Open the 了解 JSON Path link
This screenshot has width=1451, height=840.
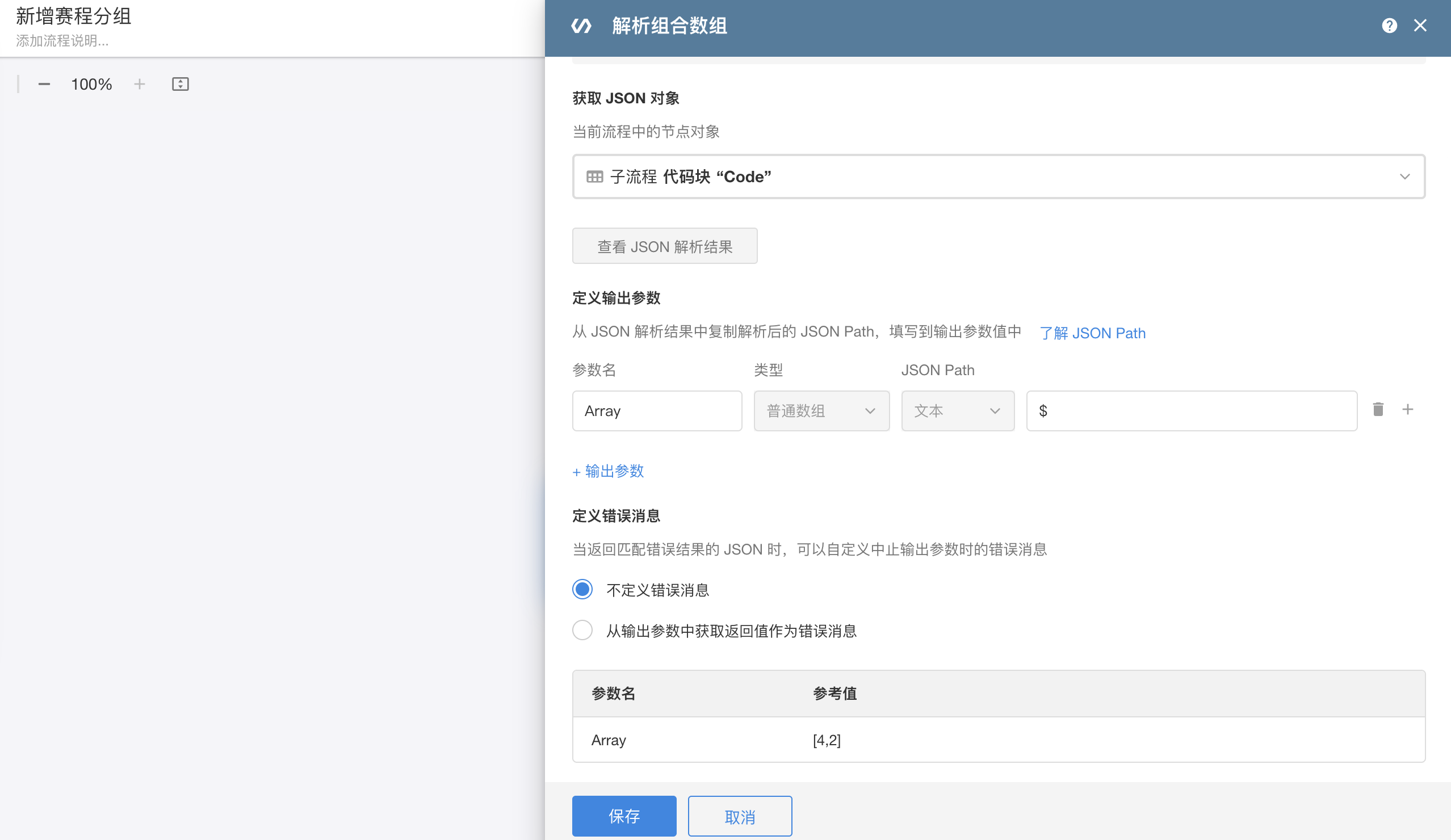1092,333
